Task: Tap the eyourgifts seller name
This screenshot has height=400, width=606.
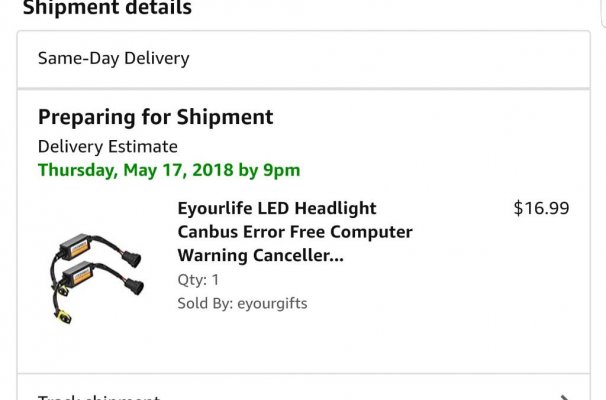Action: pos(272,303)
